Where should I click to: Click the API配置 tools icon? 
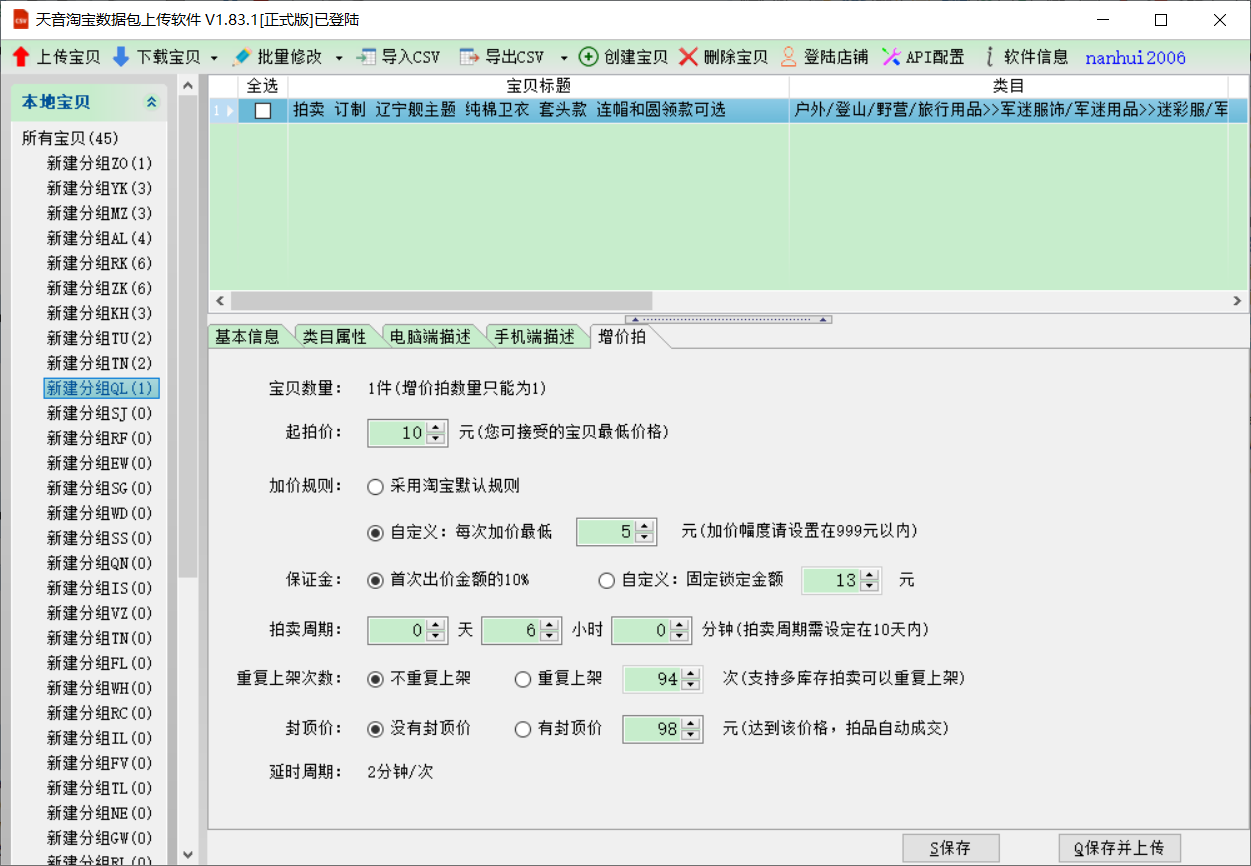891,57
